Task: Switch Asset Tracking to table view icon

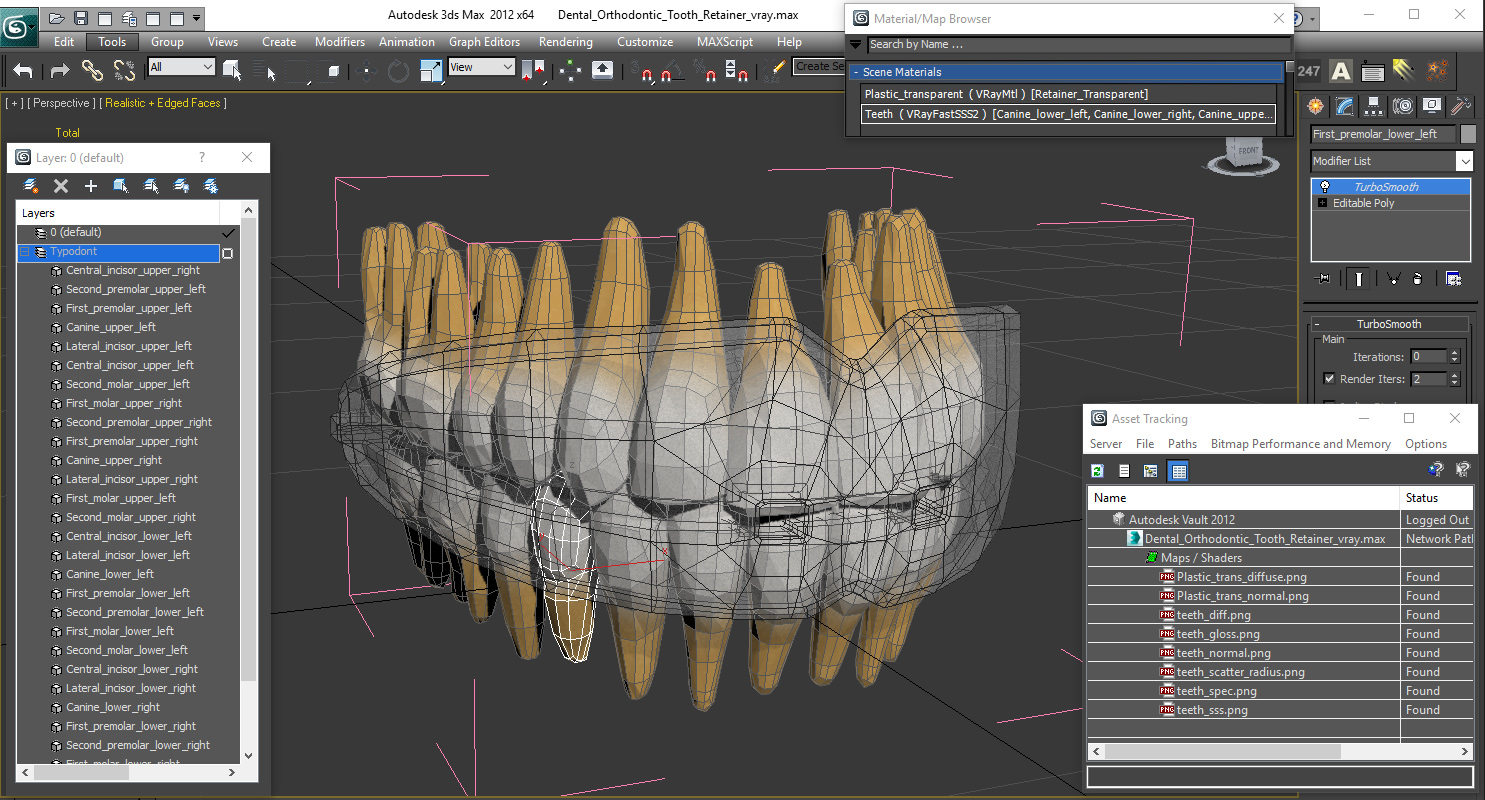Action: (1179, 471)
